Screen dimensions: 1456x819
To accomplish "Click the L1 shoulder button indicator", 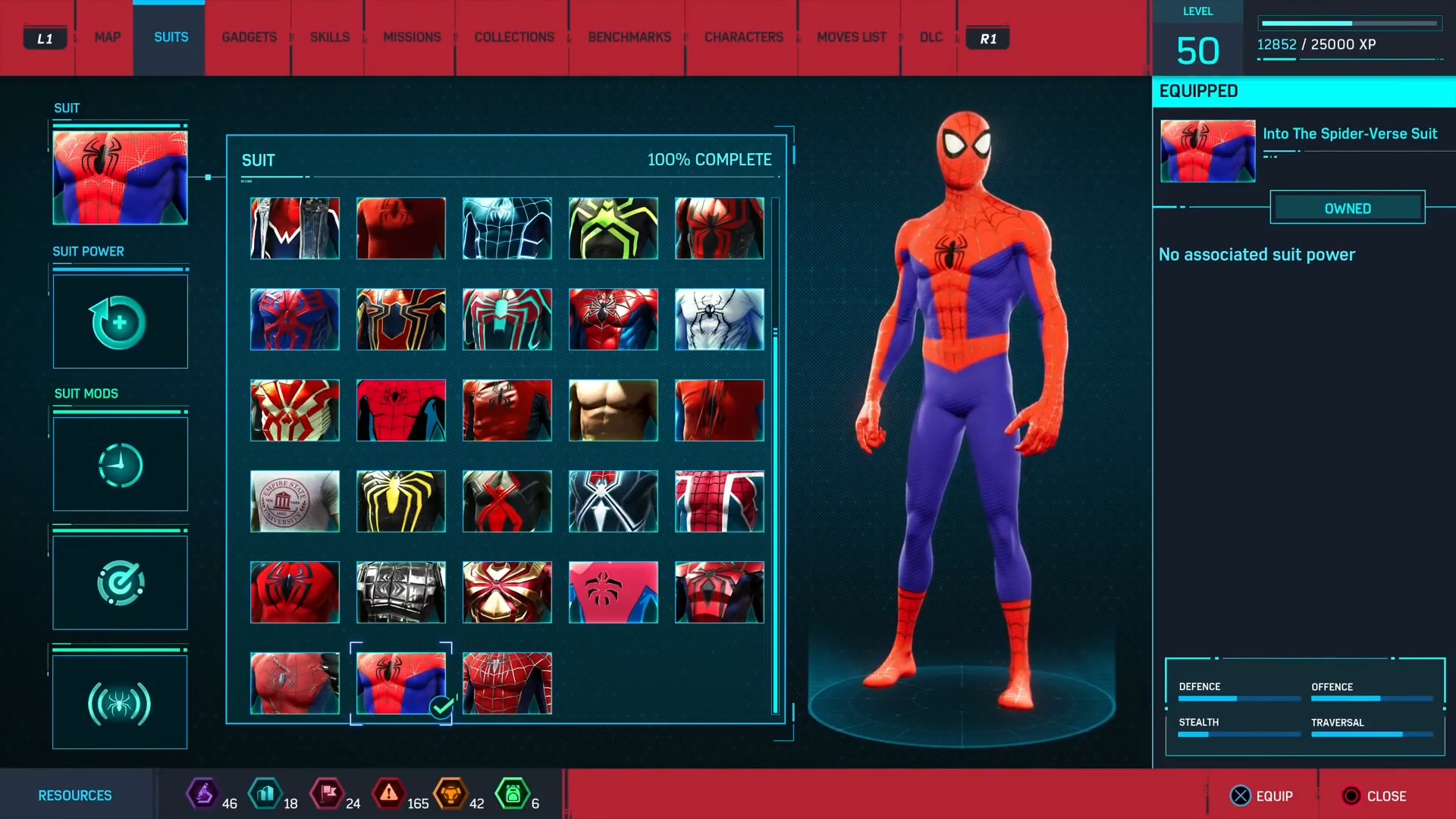I will click(45, 39).
